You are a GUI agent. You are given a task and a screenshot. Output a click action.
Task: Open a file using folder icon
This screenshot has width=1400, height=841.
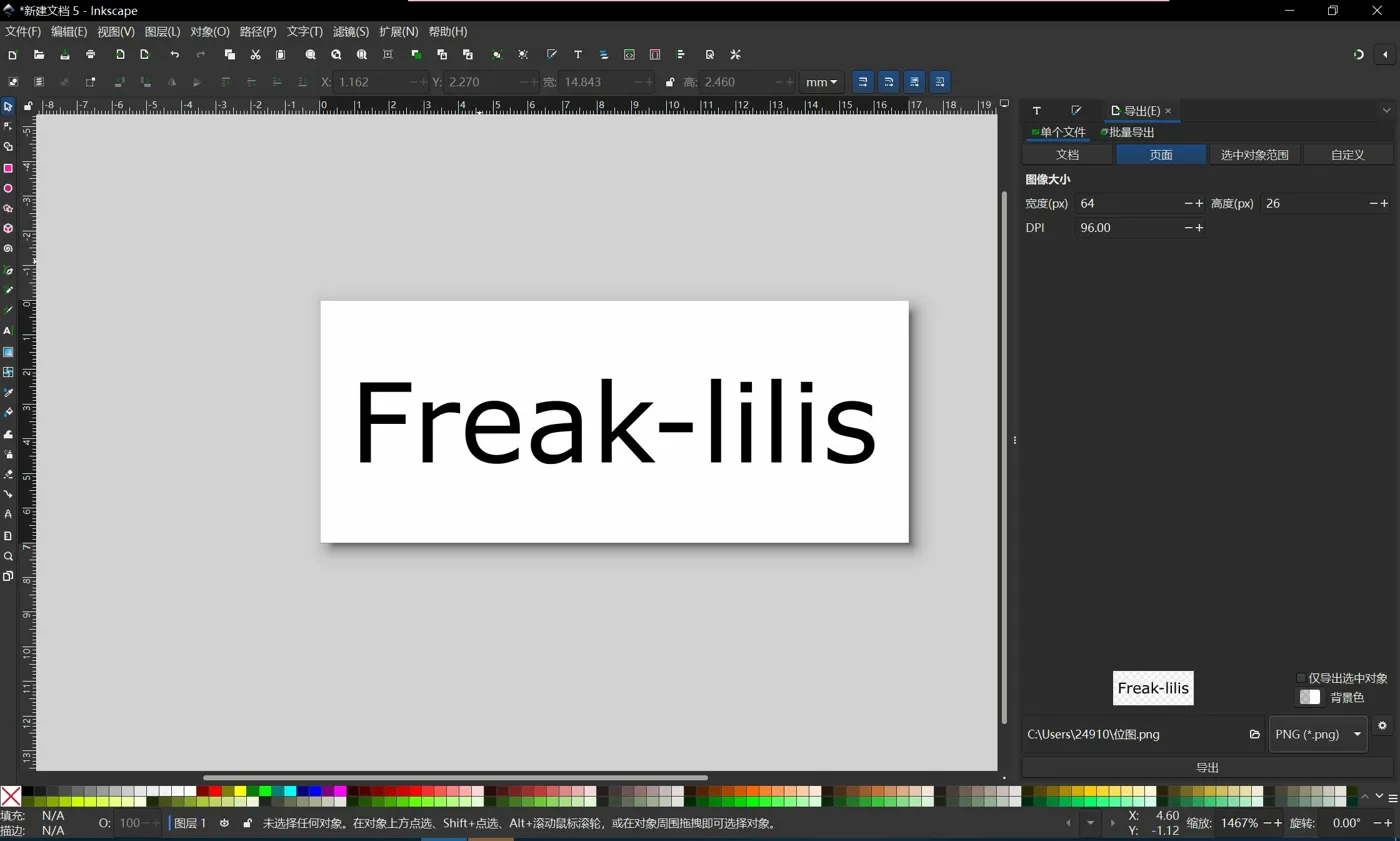(x=39, y=54)
